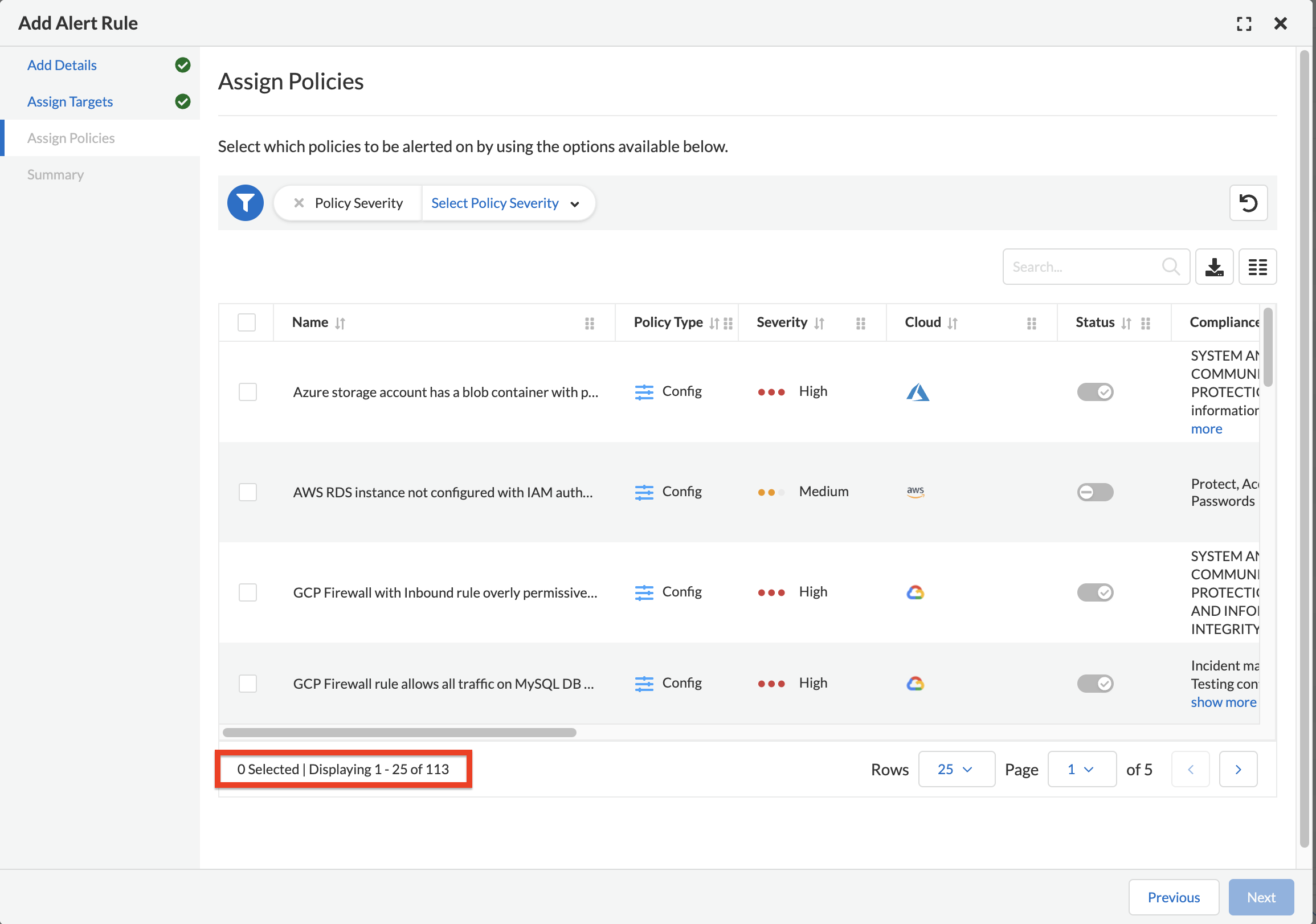This screenshot has width=1316, height=924.
Task: Remove the Policy Severity filter with X
Action: pos(299,203)
